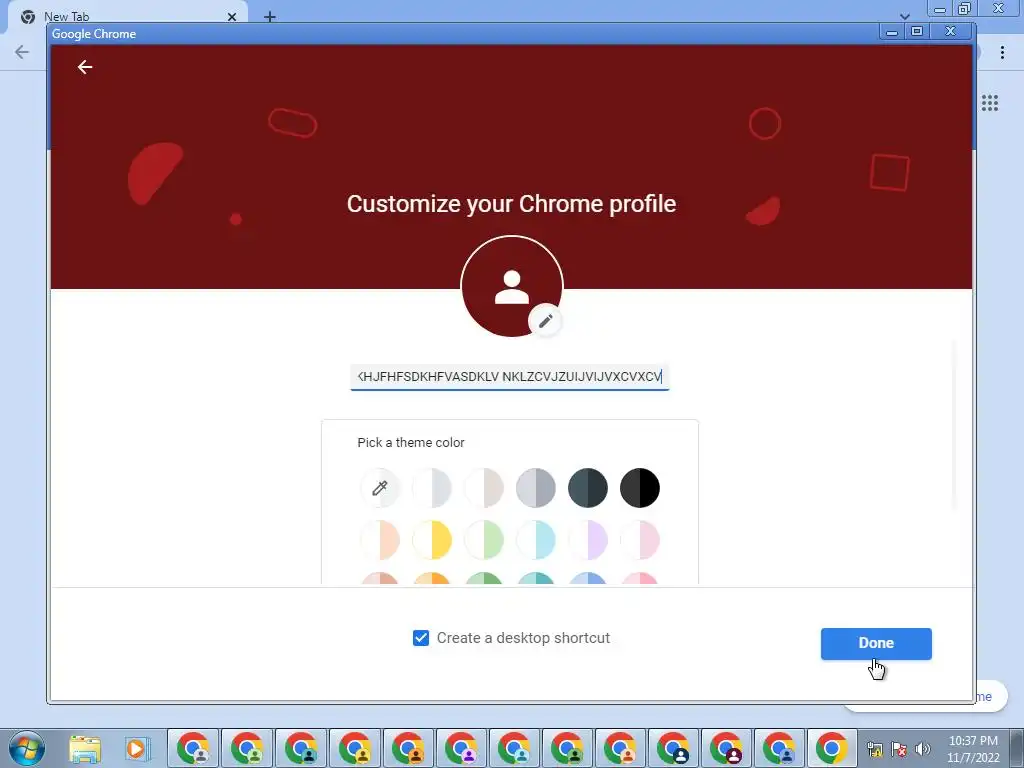
Task: Pick the light pink theme color
Action: 640,540
